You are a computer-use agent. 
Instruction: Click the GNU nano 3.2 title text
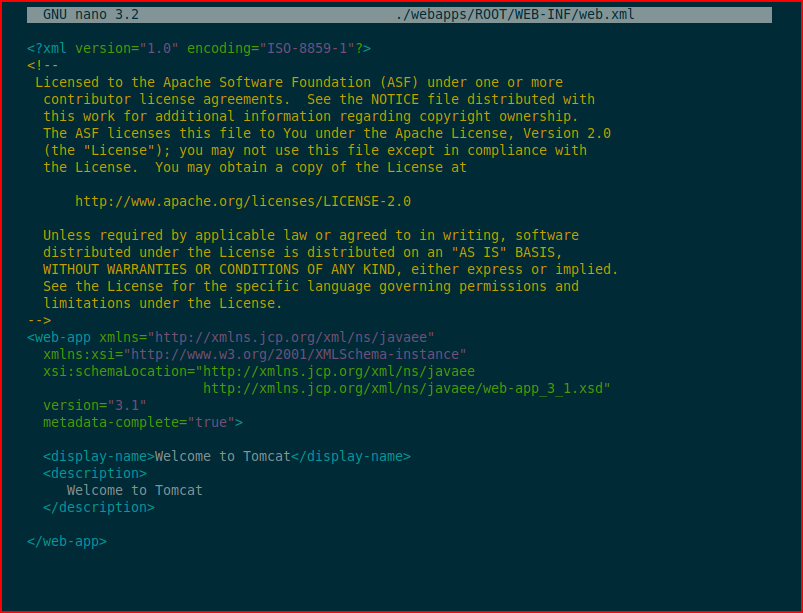pyautogui.click(x=91, y=14)
